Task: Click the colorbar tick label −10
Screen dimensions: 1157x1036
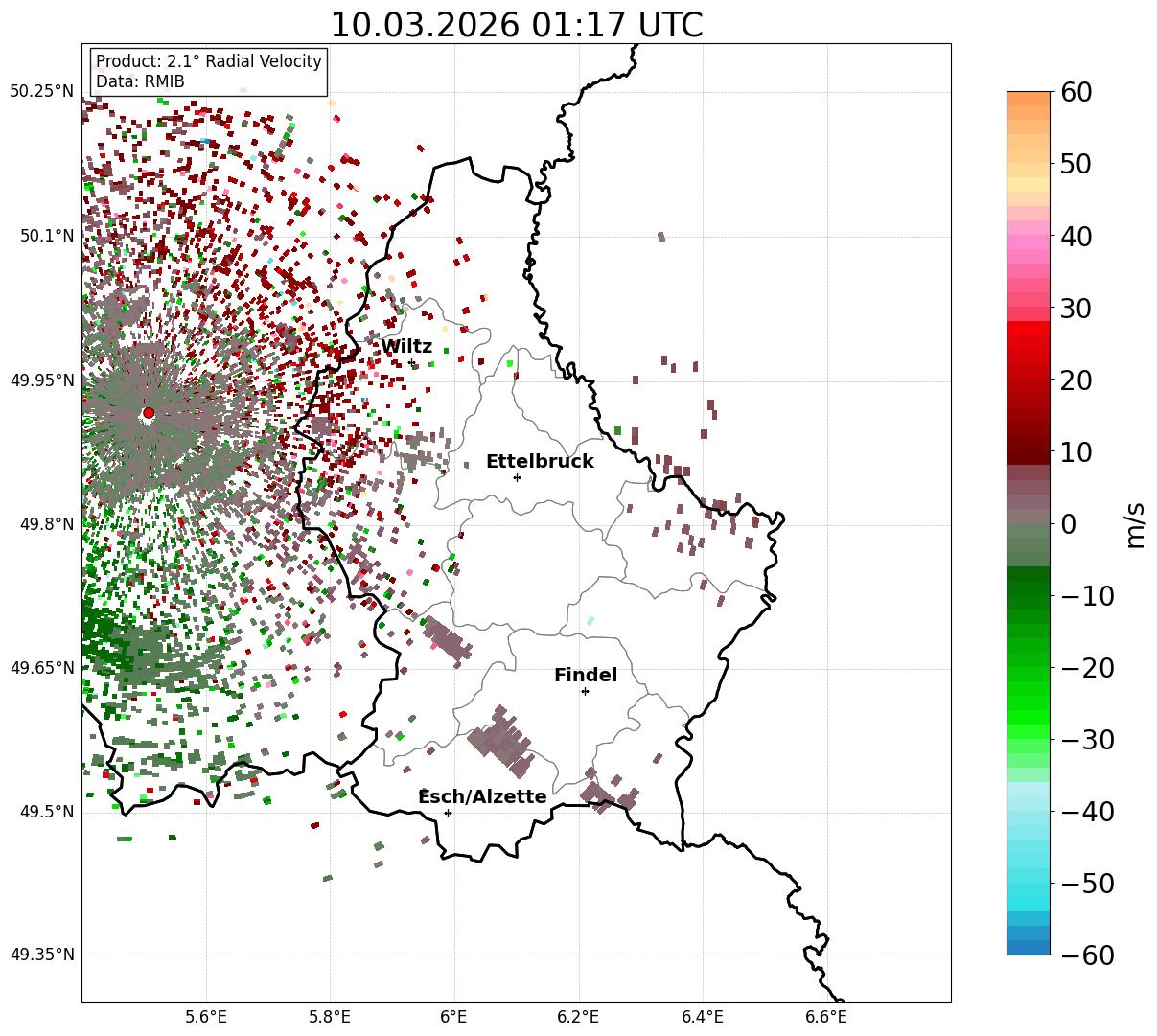Action: 1088,596
